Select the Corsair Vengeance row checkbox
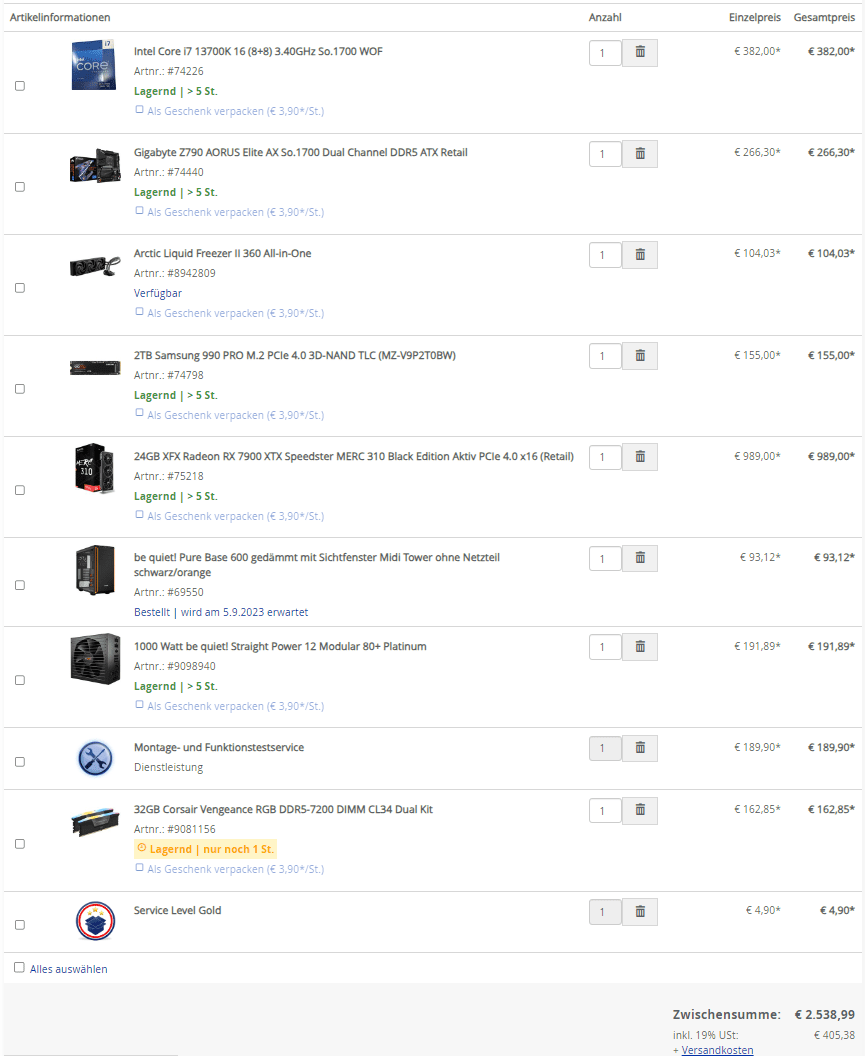This screenshot has height=1056, width=865. (20, 844)
